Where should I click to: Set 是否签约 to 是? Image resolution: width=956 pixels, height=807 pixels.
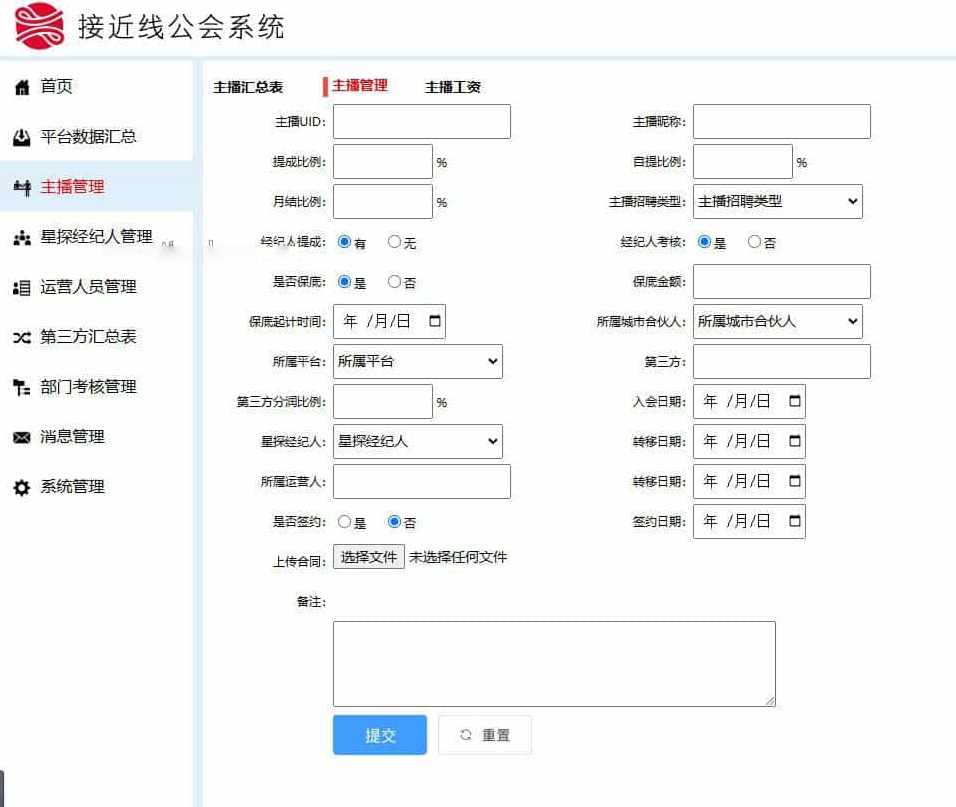coord(345,521)
